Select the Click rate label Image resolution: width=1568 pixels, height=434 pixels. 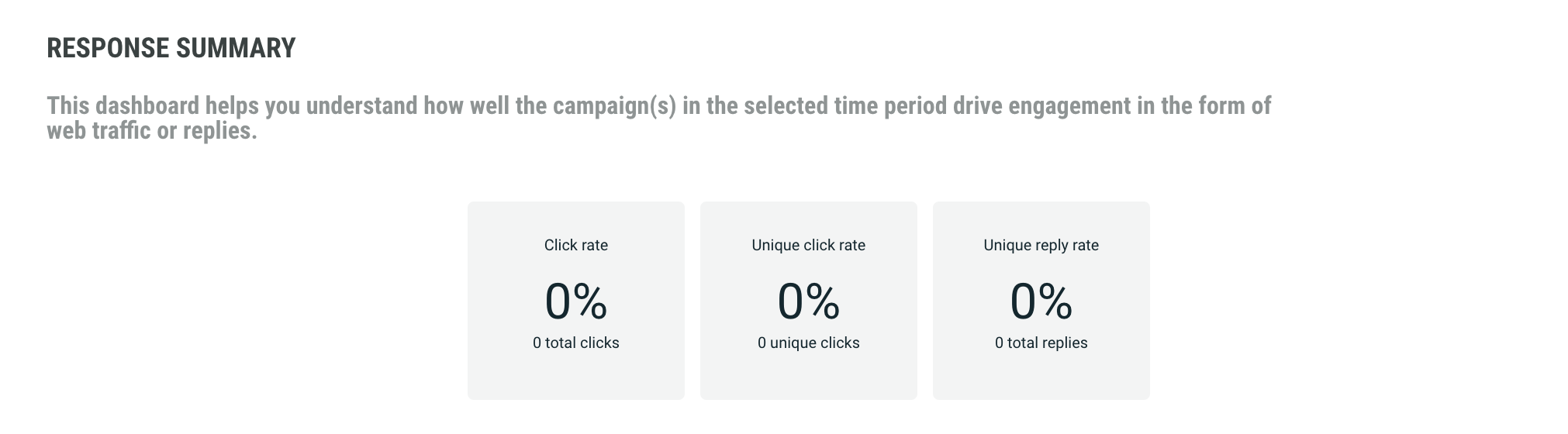(x=575, y=245)
